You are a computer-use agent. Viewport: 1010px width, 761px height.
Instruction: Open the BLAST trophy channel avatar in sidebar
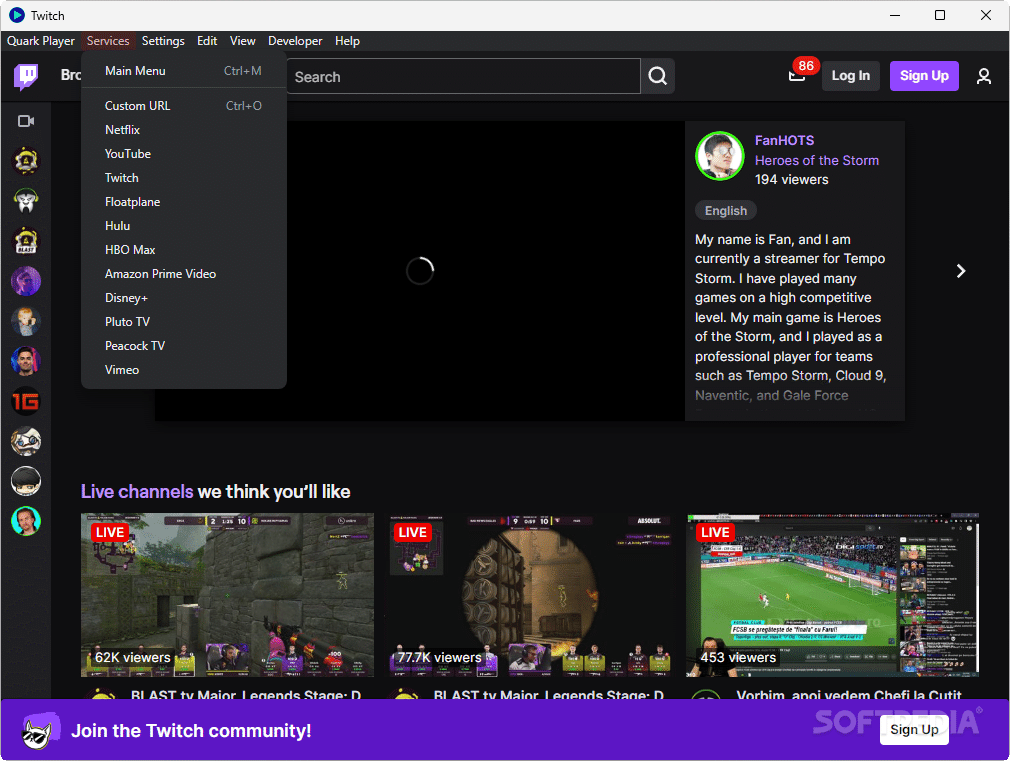pyautogui.click(x=26, y=241)
